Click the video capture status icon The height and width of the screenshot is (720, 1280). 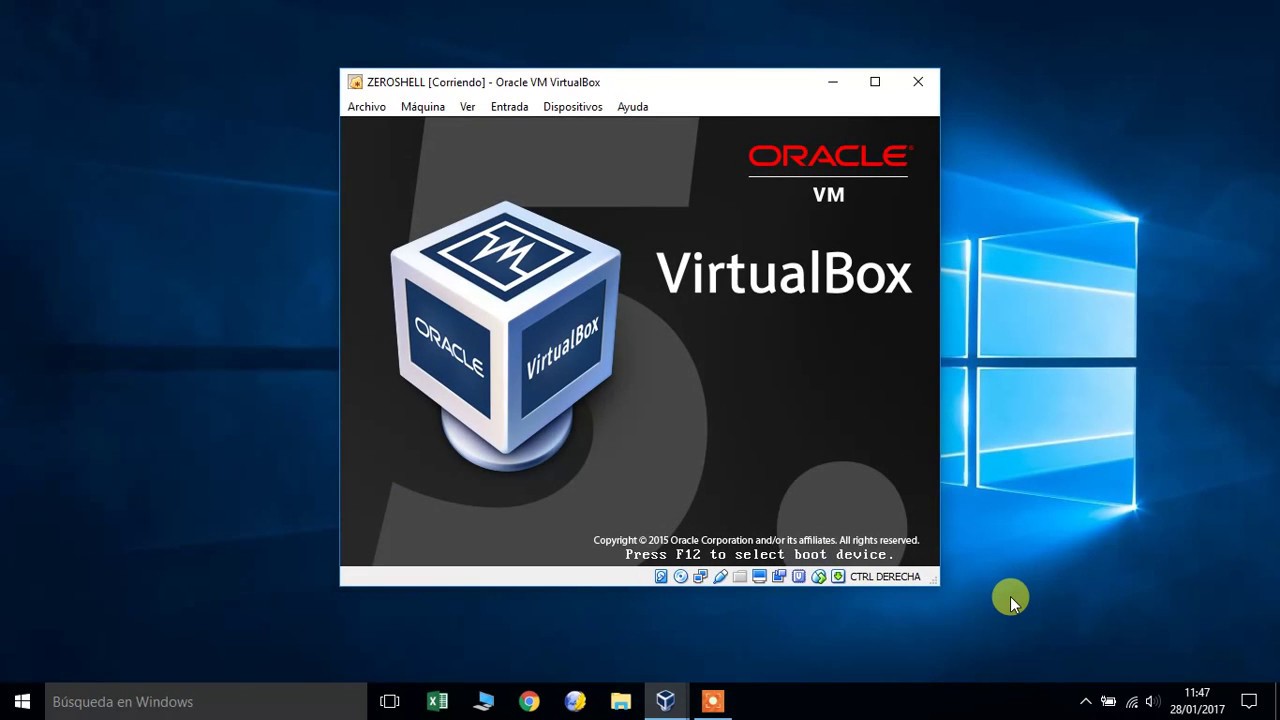779,577
